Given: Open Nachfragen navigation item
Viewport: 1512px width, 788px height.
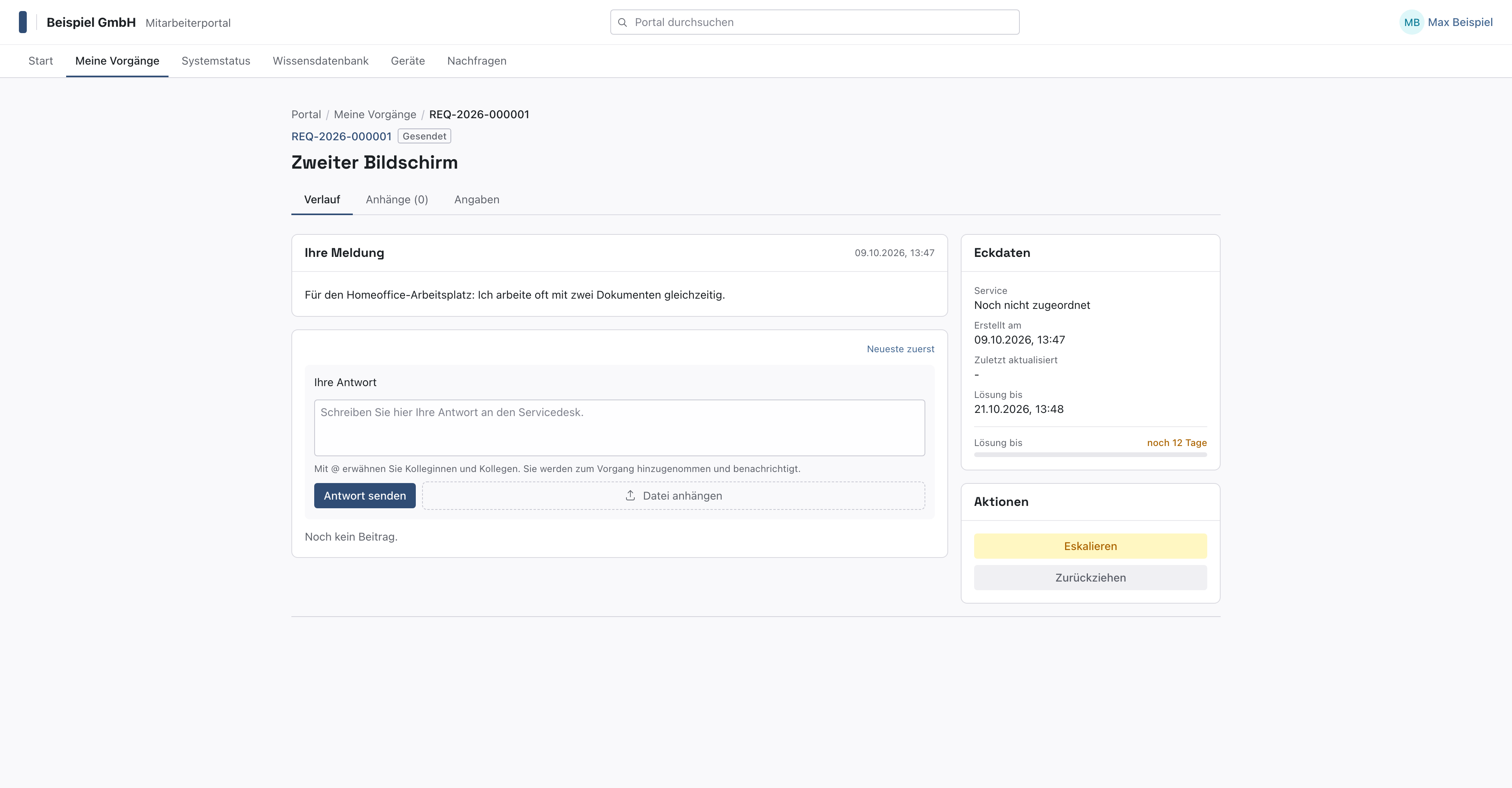Looking at the screenshot, I should [x=476, y=61].
